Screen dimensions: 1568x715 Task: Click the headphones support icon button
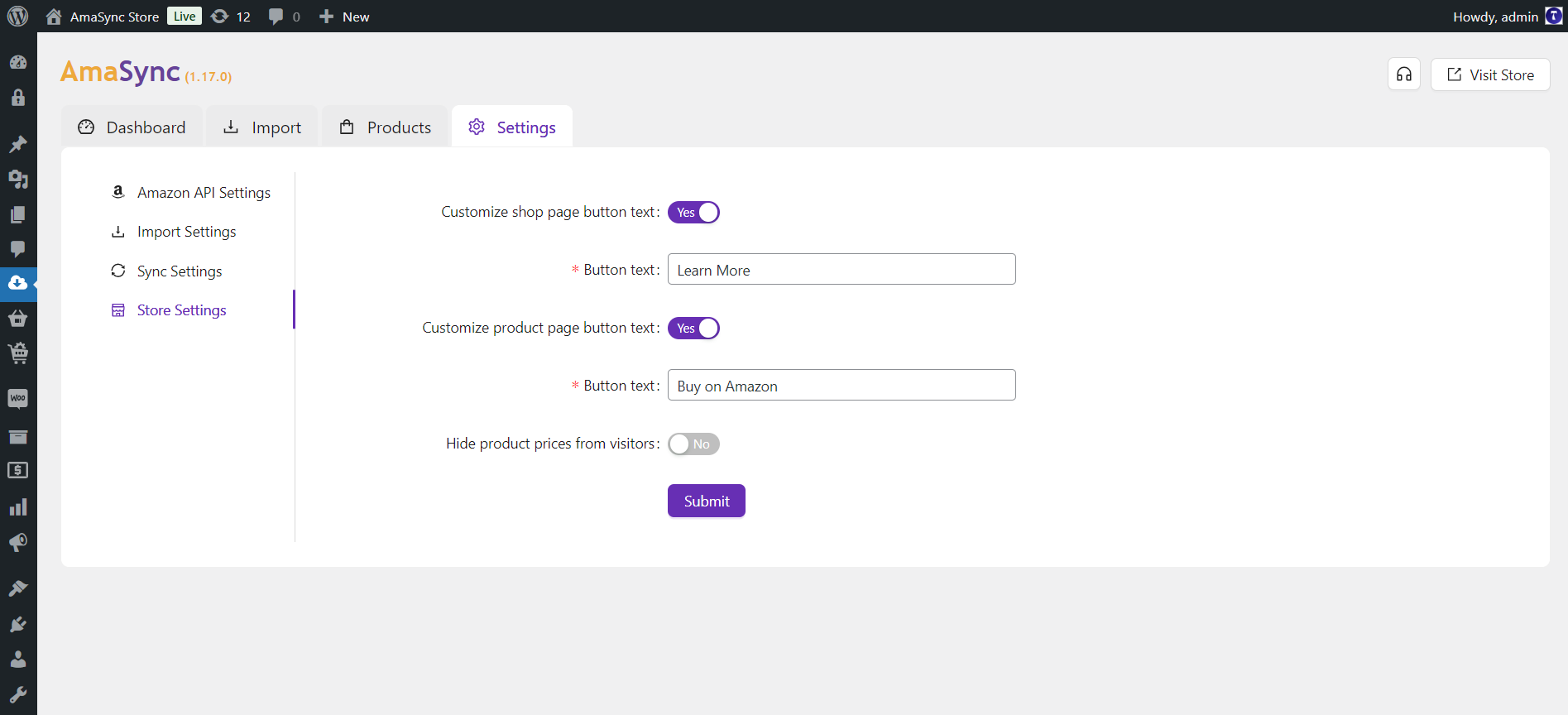coord(1404,74)
